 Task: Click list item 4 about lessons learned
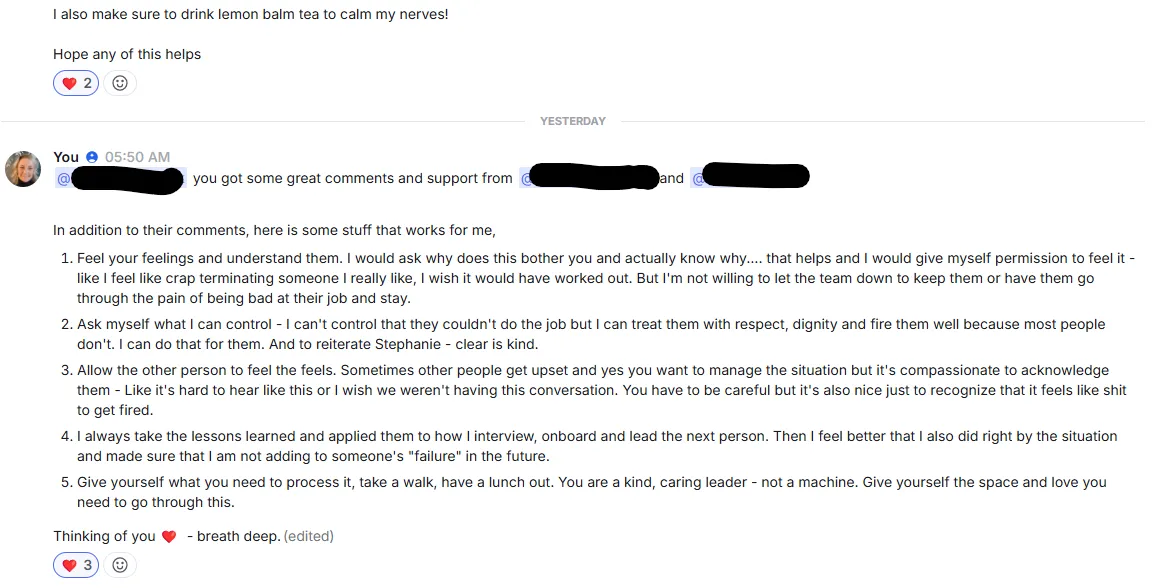pyautogui.click(x=596, y=446)
